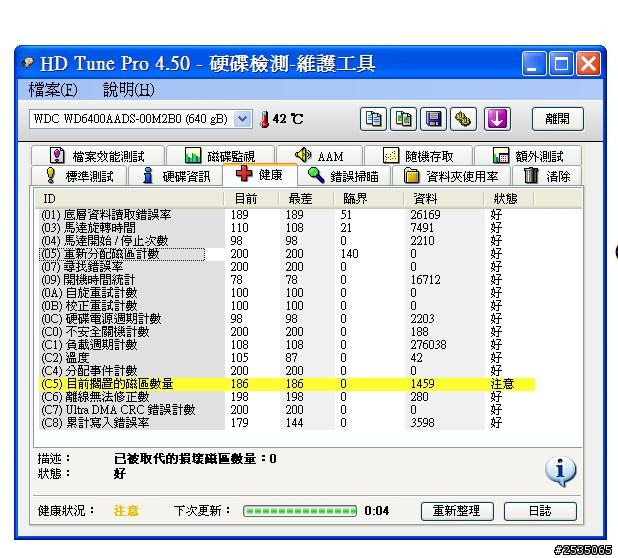
Task: Select the (03) 馬達旋轉時間 row
Action: tap(287, 228)
